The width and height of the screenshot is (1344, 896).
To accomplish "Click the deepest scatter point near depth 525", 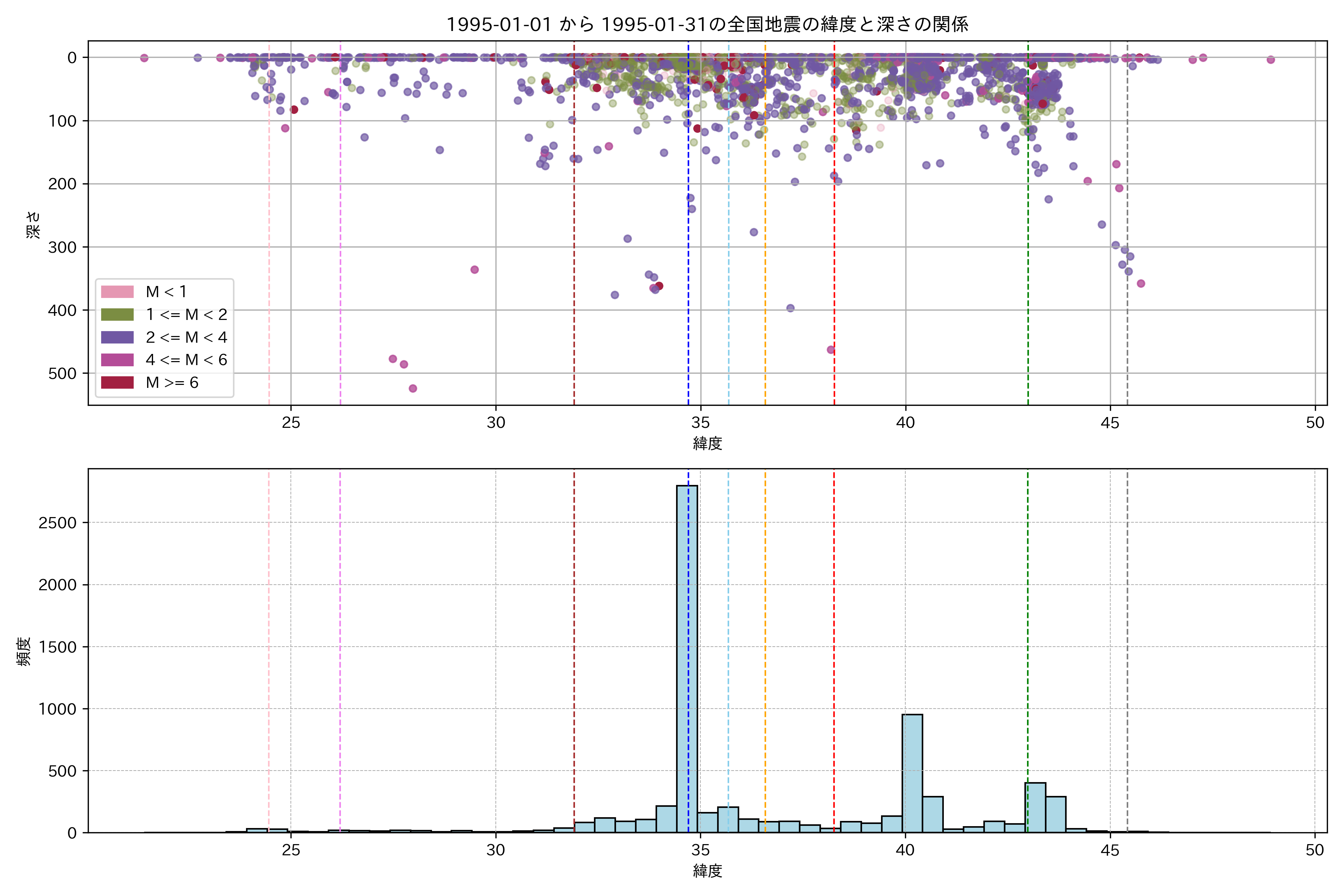I will [413, 389].
